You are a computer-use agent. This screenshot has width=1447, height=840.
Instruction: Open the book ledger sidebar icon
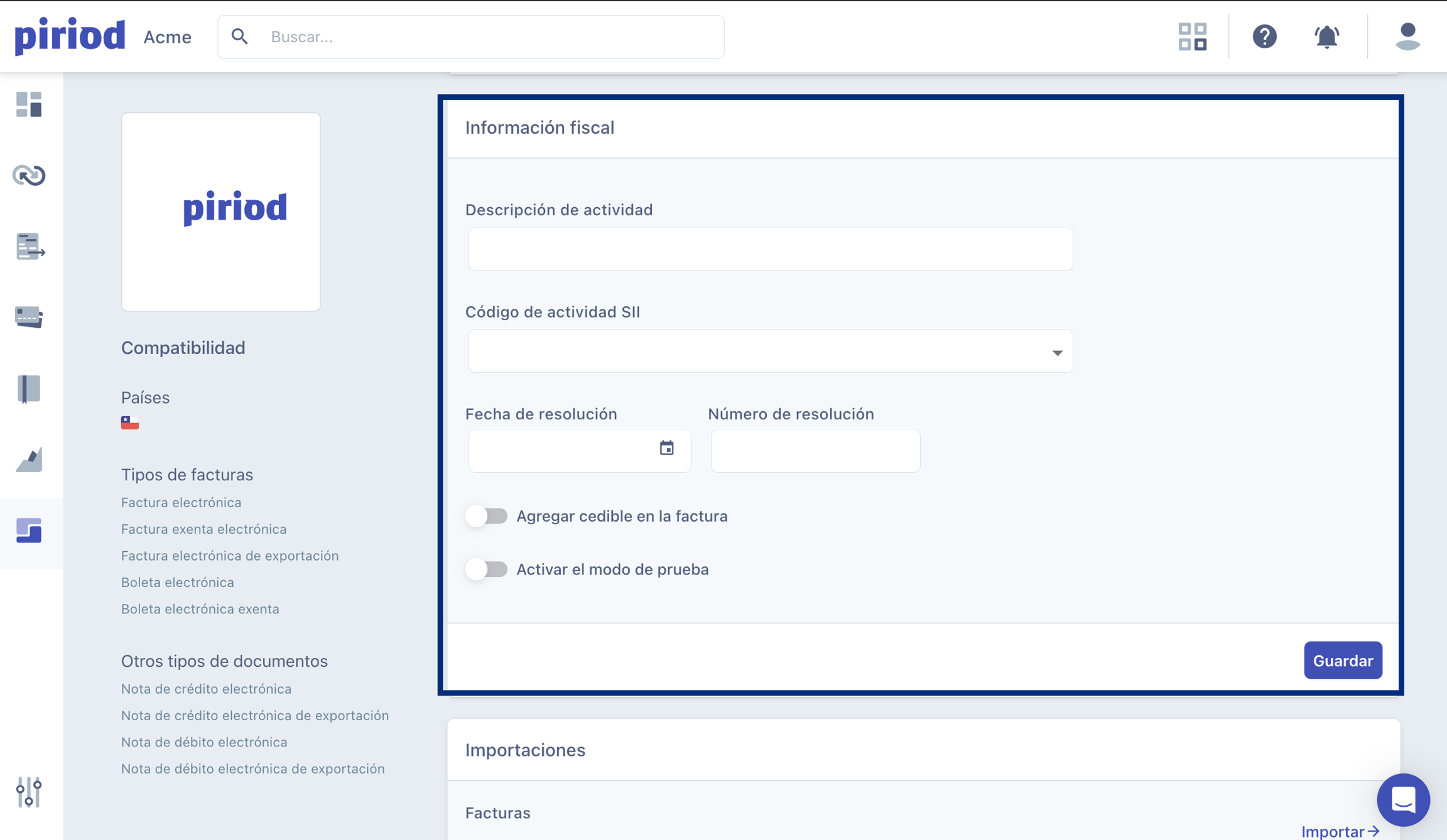click(29, 389)
